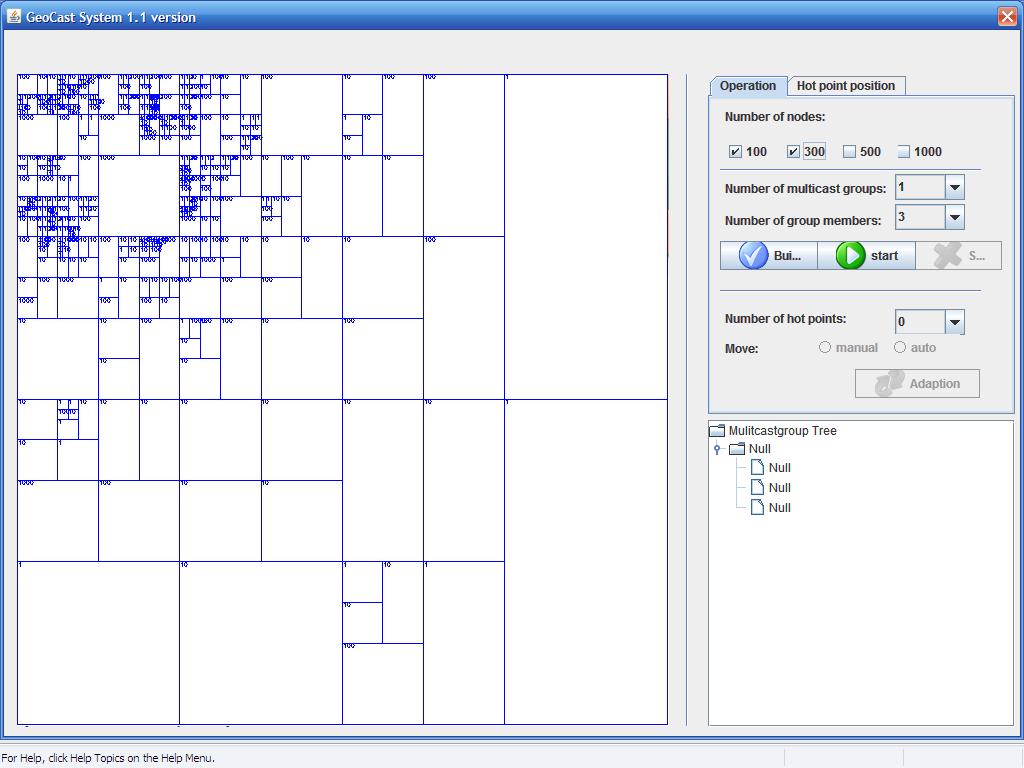Select the Operation tab

tap(748, 86)
